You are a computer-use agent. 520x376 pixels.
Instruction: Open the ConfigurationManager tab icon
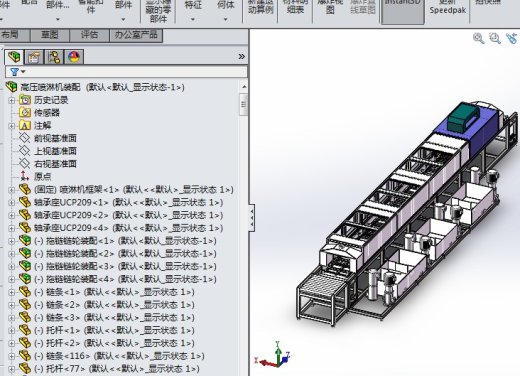(x=54, y=57)
